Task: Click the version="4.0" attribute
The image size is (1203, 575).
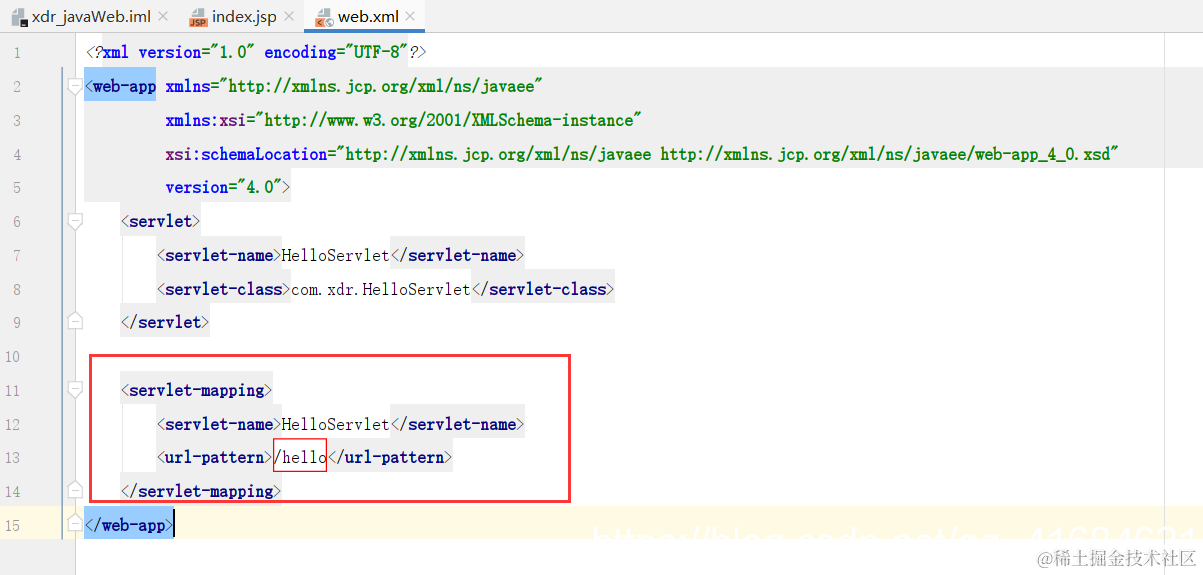Action: 224,187
